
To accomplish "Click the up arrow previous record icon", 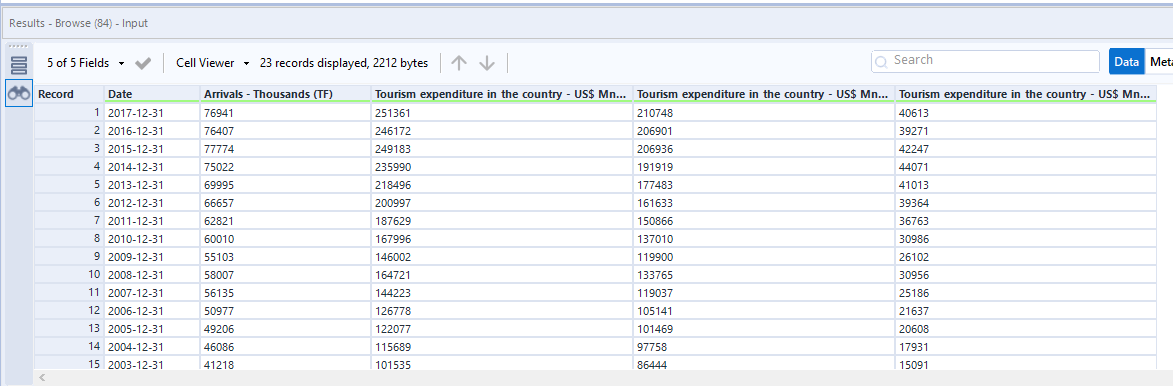I will (x=459, y=64).
